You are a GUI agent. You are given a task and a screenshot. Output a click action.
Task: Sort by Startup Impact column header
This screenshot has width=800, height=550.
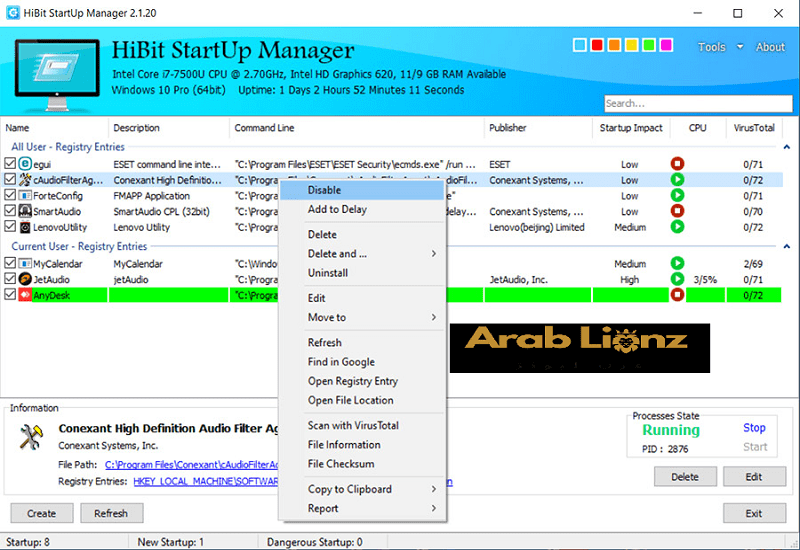click(631, 128)
